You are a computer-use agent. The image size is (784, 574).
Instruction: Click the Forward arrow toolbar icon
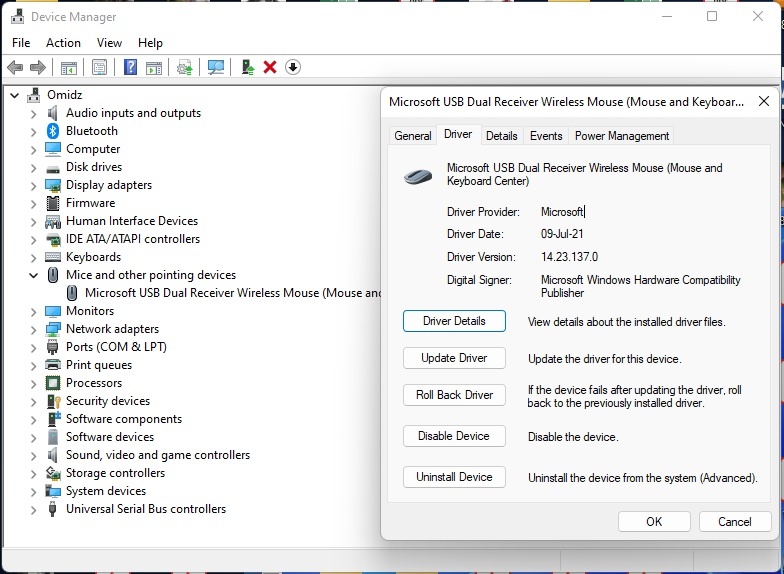click(x=38, y=67)
